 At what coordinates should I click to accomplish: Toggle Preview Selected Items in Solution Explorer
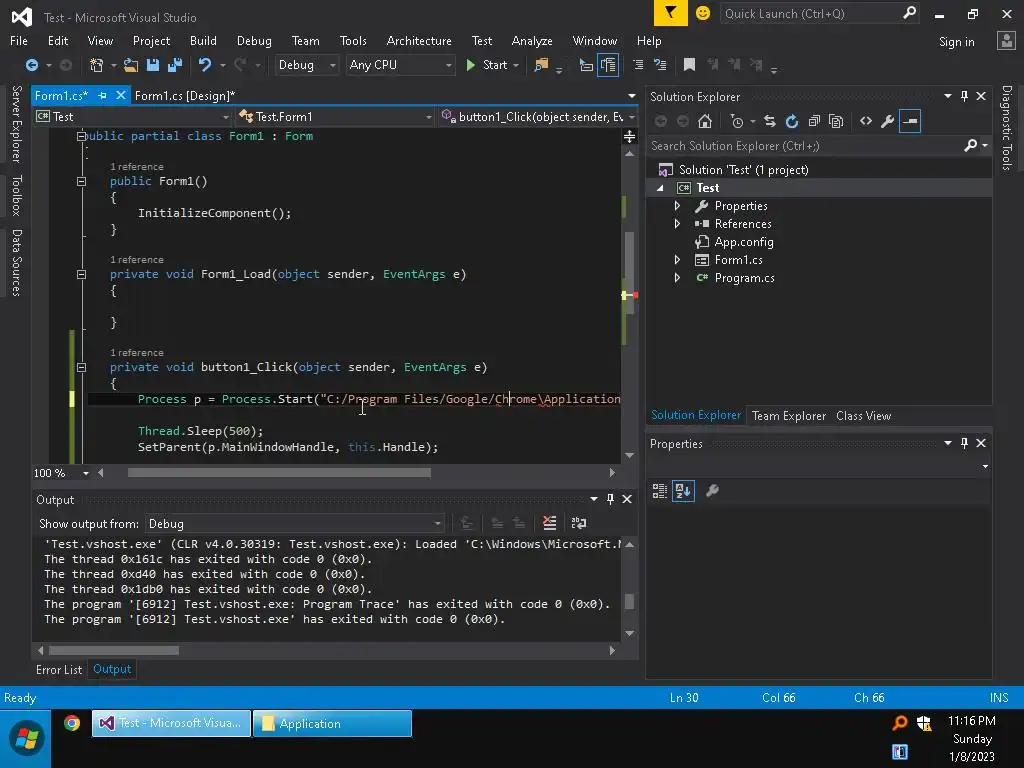point(910,121)
